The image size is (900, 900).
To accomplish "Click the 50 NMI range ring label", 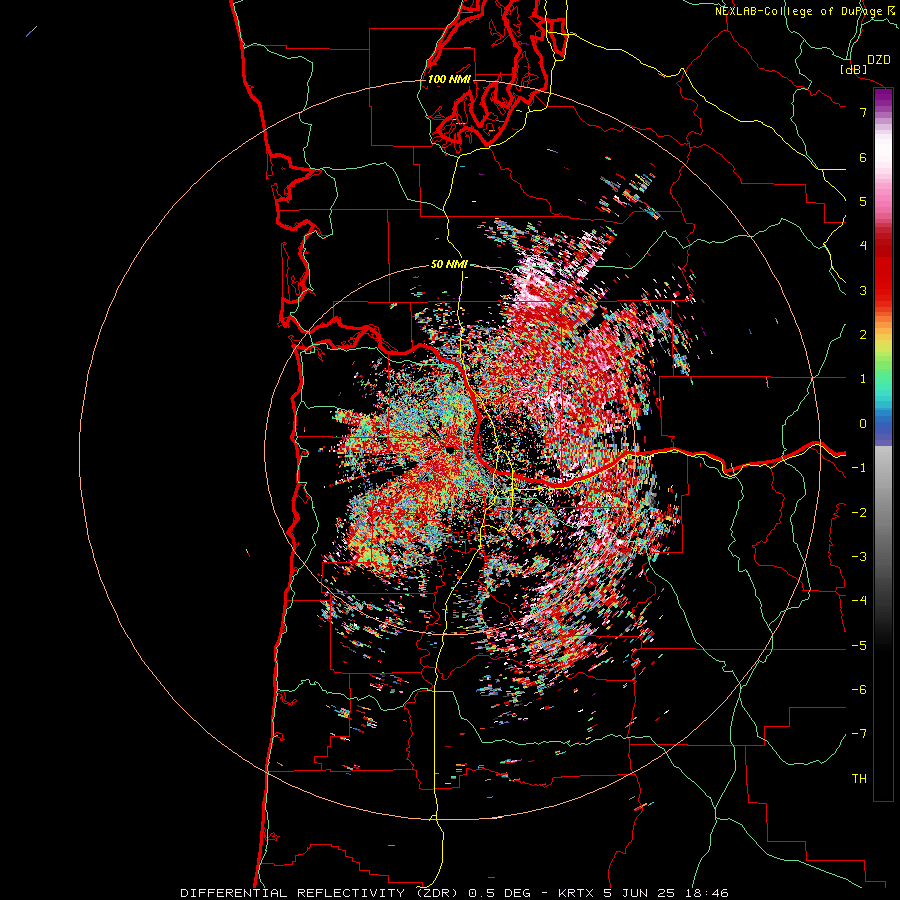I will pyautogui.click(x=449, y=264).
